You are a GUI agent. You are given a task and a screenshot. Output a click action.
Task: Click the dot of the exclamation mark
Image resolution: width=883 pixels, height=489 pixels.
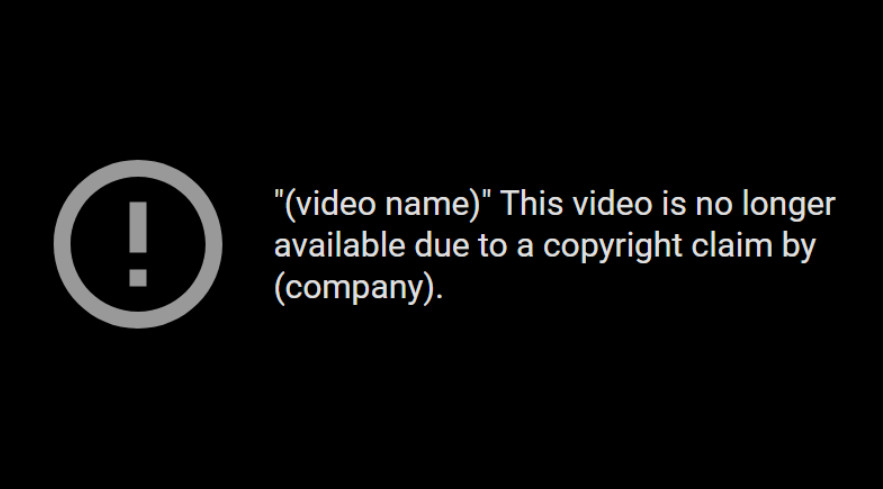pyautogui.click(x=138, y=278)
